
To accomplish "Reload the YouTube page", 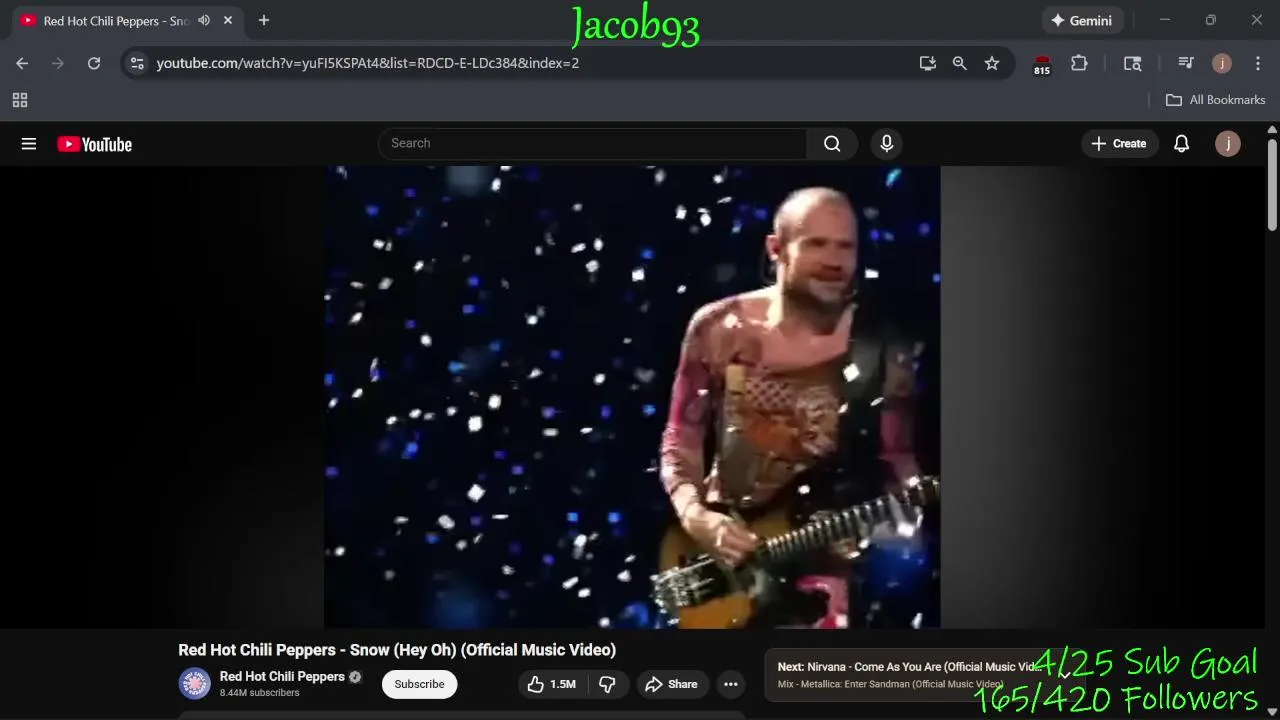I will pyautogui.click(x=94, y=63).
